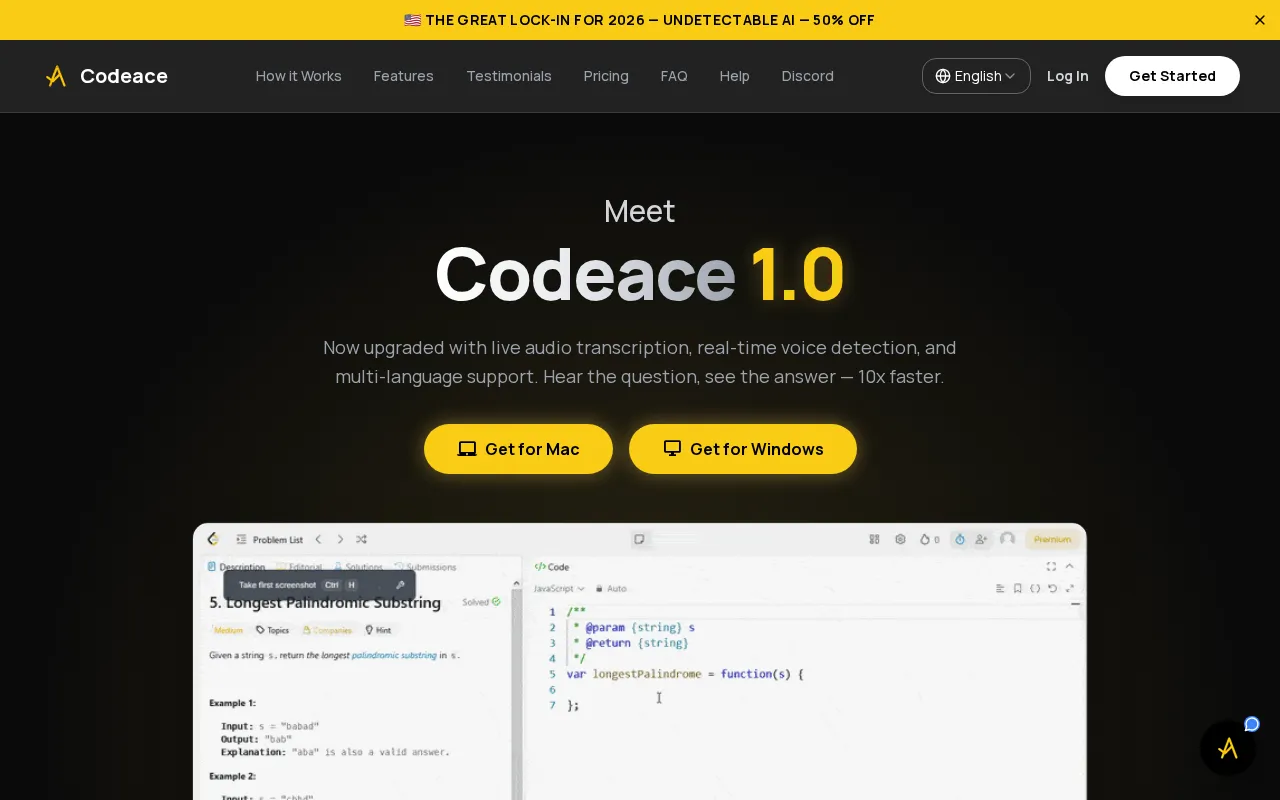Click the reset code icon in the editor toolbar
The width and height of the screenshot is (1280, 800).
pos(1052,589)
